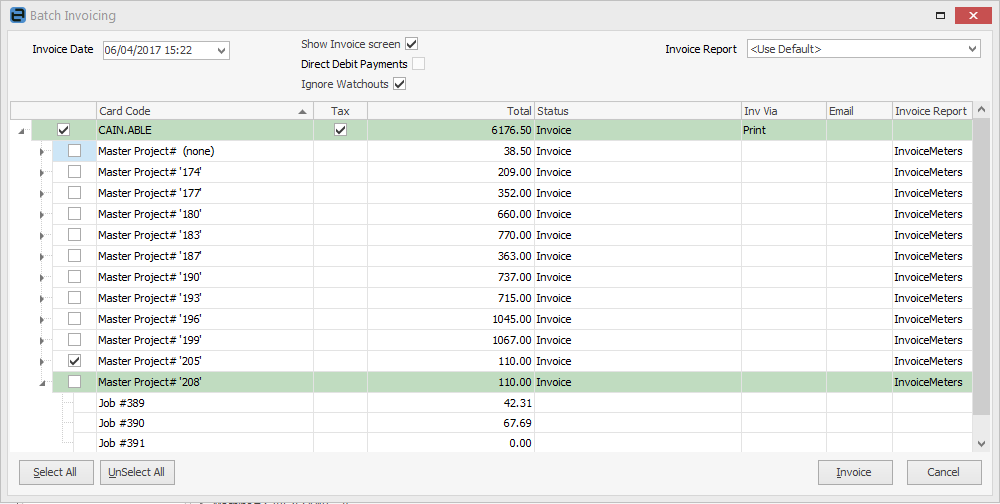
Task: Collapse the CAIN.ABLE tree node
Action: pyautogui.click(x=22, y=131)
